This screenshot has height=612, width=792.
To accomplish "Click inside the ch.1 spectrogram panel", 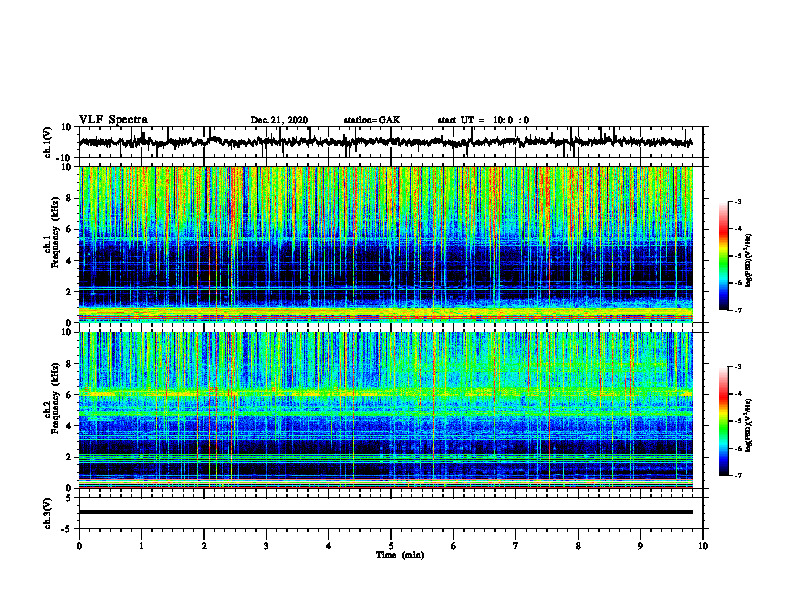I will pos(385,244).
